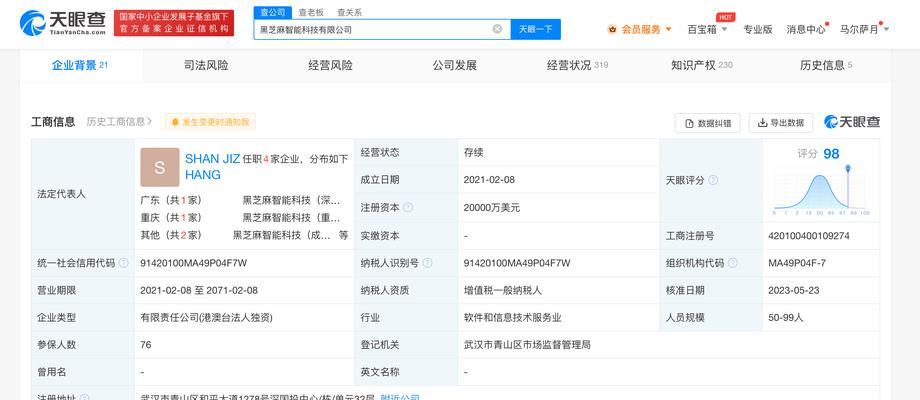Viewport: 920px width, 400px height.
Task: Click 有限责任公司(港澳台法人独资) enterprise type
Action: coord(207,317)
